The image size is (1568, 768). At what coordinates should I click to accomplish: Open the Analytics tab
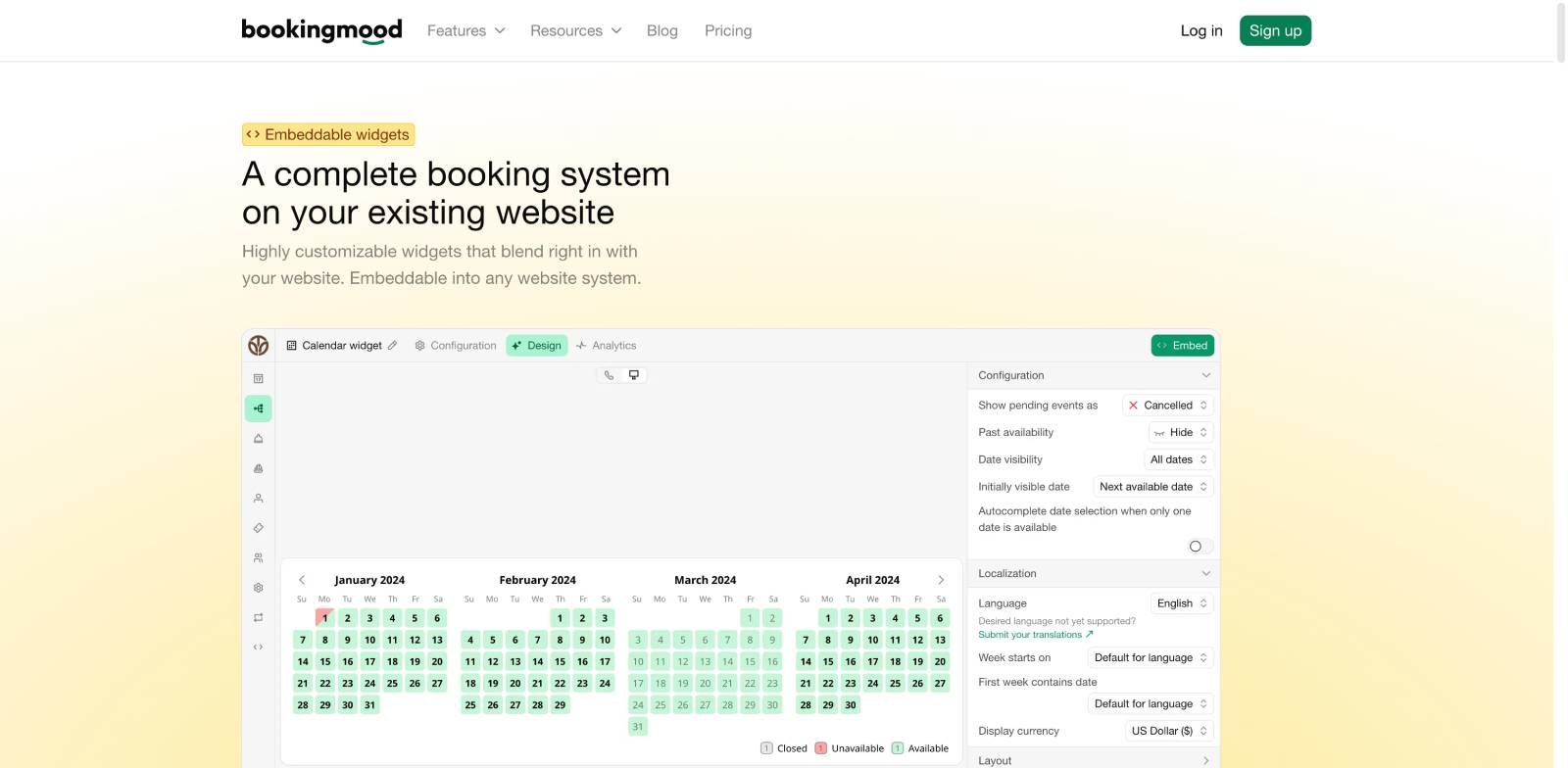pyautogui.click(x=607, y=346)
